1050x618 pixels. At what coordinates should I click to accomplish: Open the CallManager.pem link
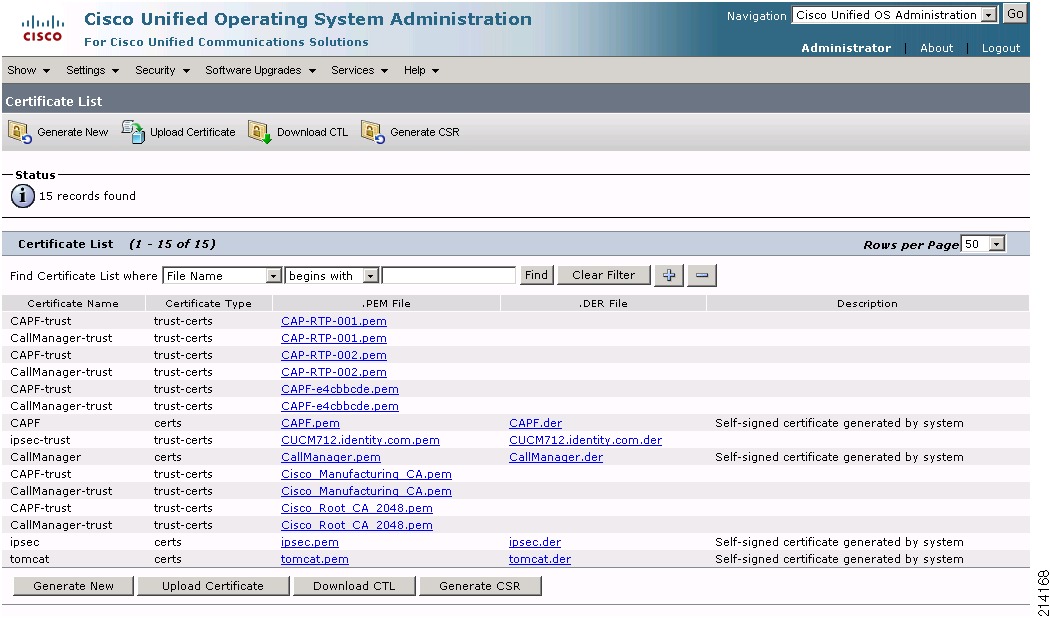[331, 457]
